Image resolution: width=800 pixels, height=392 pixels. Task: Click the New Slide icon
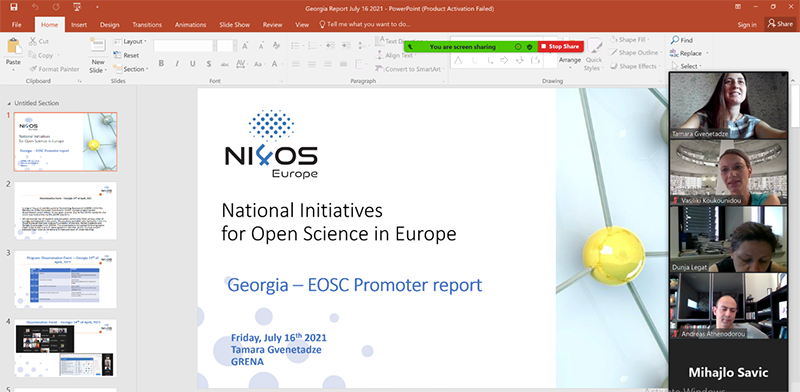tap(98, 46)
